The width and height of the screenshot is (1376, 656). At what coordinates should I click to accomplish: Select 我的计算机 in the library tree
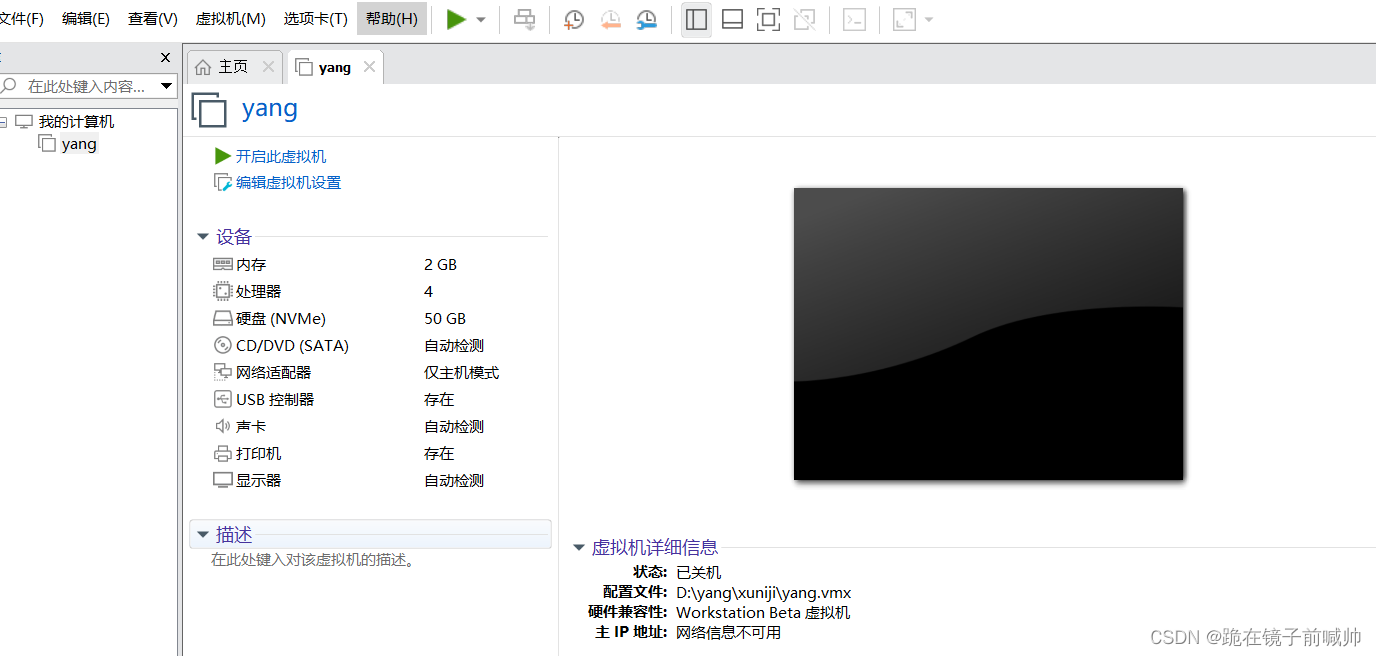tap(76, 122)
